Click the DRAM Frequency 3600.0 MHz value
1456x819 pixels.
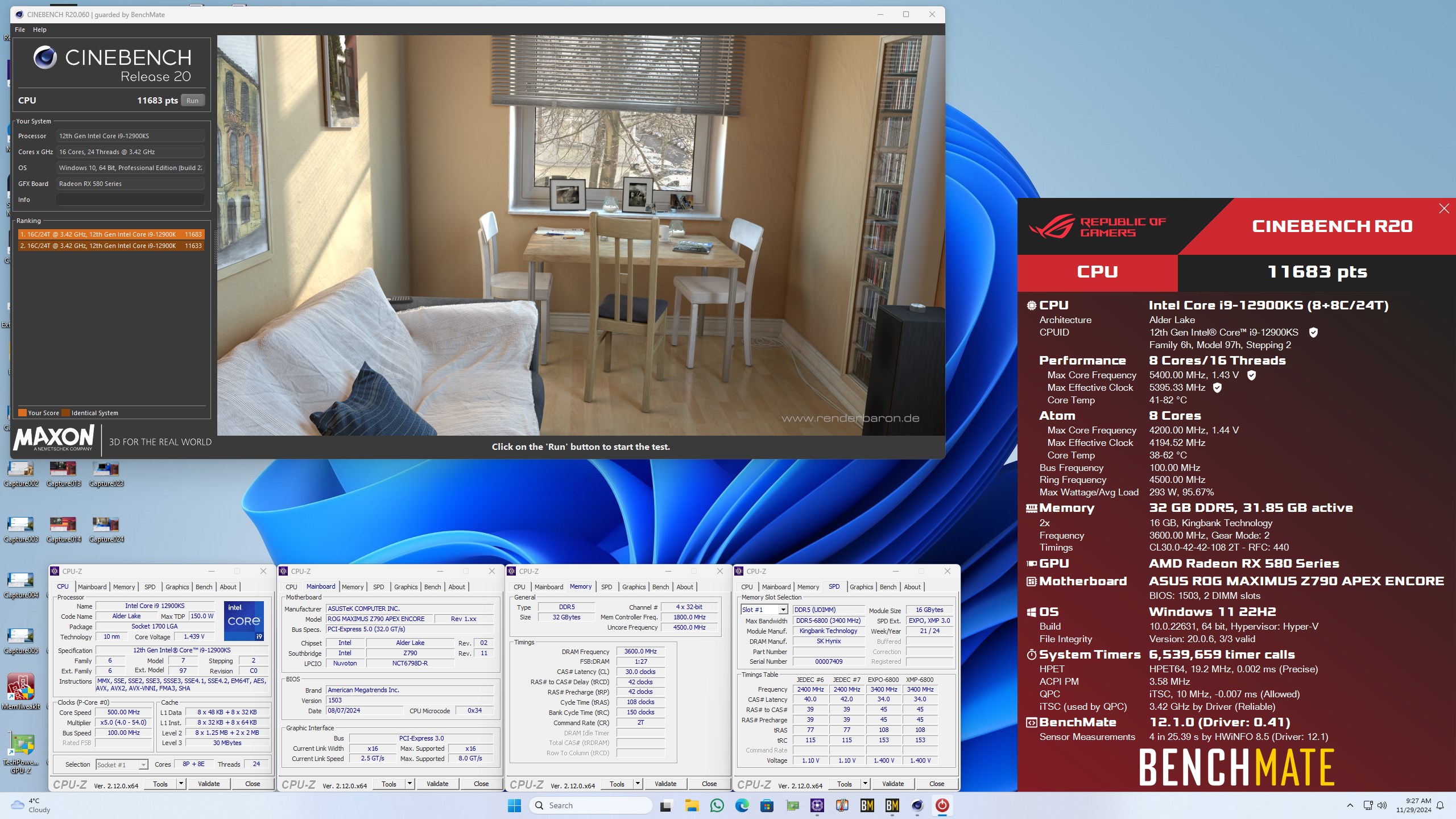click(640, 652)
